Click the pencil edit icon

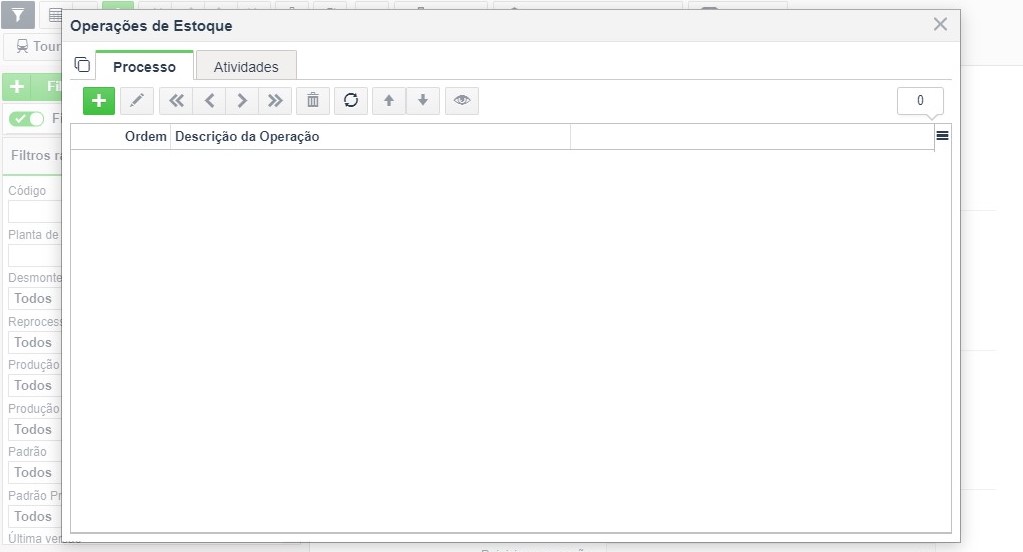click(x=137, y=100)
